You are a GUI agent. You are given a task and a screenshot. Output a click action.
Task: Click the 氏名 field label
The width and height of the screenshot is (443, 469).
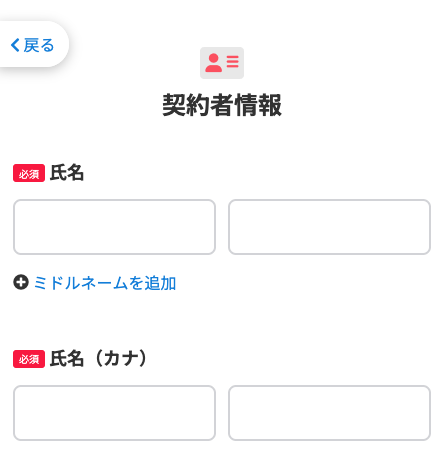(67, 173)
